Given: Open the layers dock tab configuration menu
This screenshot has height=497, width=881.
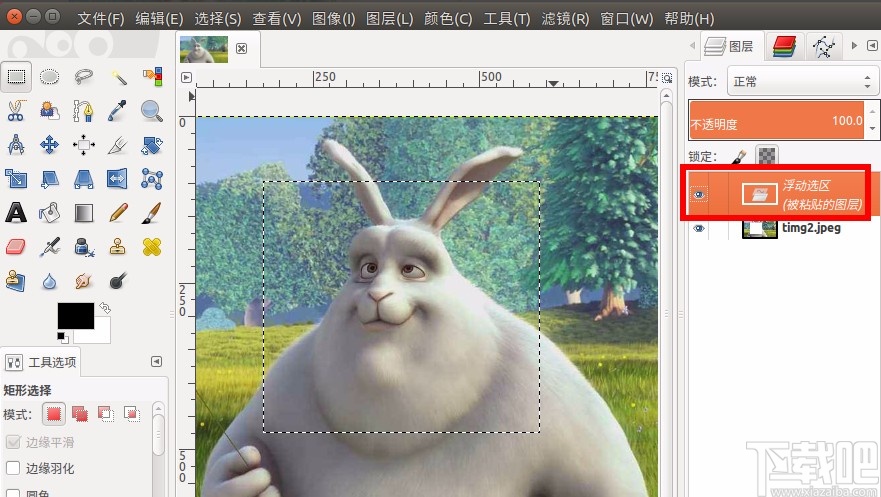Looking at the screenshot, I should coord(872,45).
